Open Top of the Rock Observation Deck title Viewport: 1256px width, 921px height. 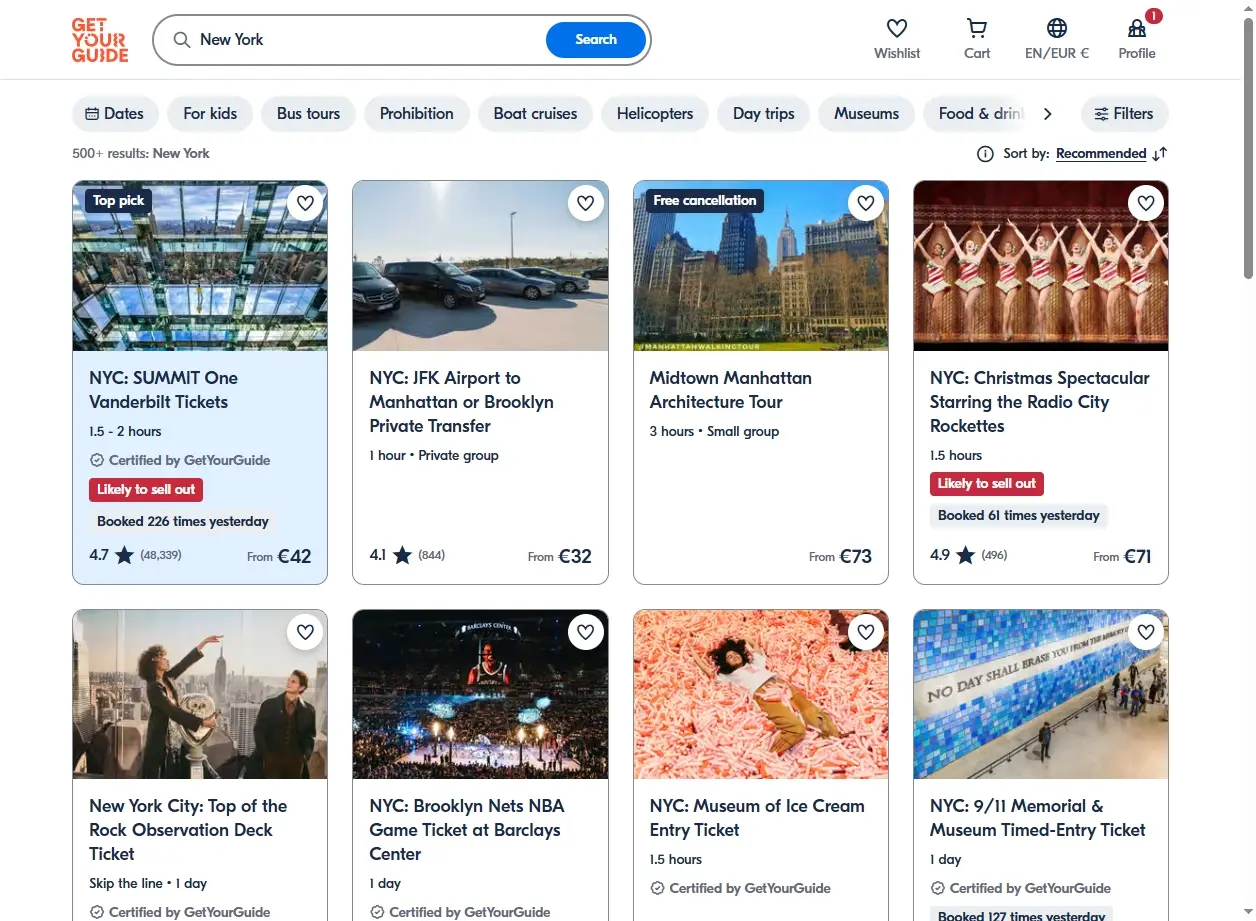pyautogui.click(x=188, y=830)
